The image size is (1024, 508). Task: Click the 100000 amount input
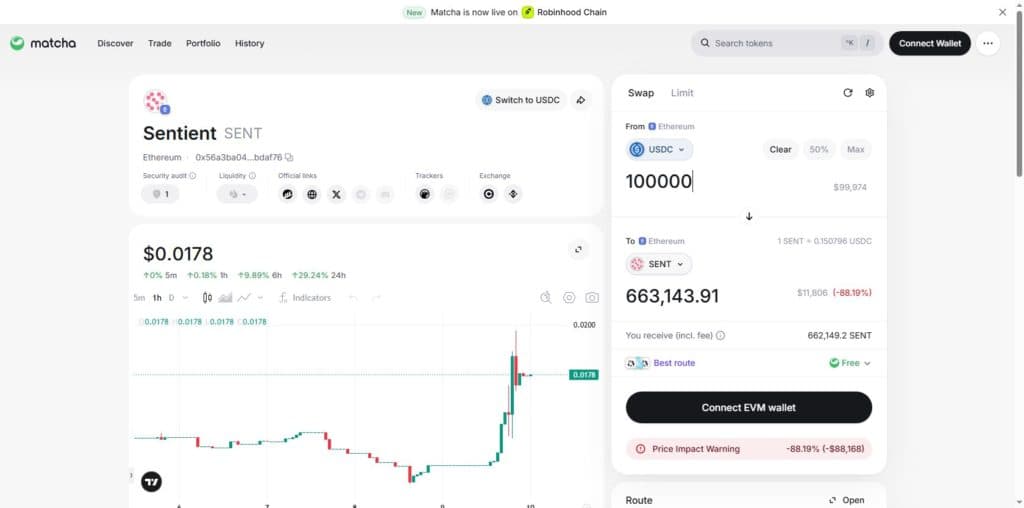coord(660,182)
